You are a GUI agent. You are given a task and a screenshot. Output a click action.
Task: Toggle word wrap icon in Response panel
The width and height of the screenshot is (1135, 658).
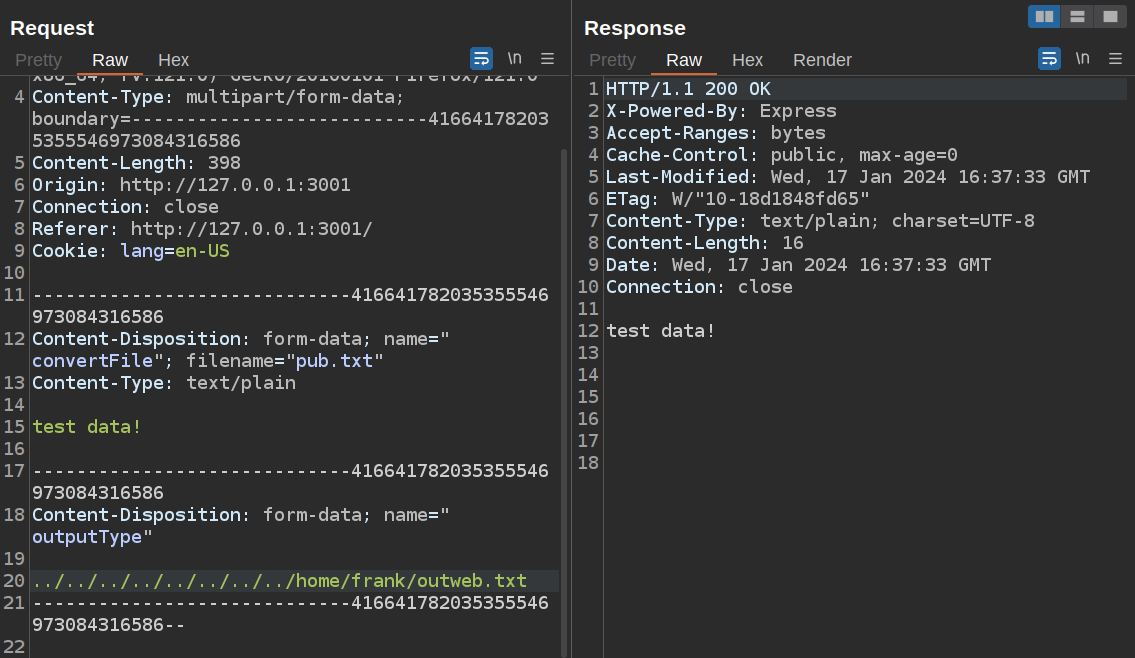tap(1049, 58)
